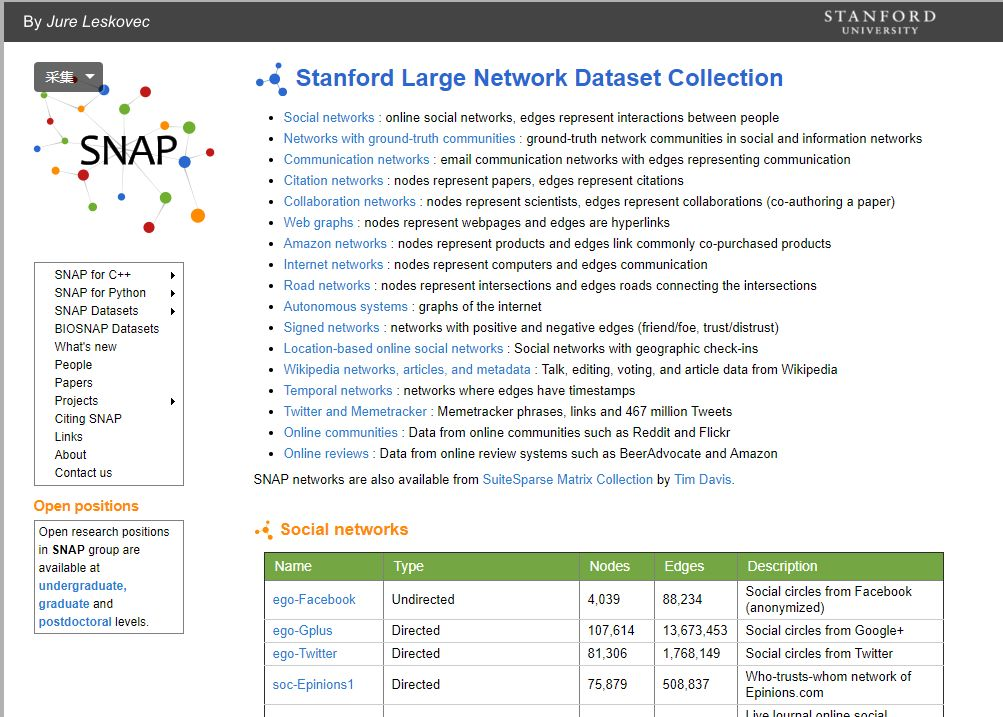Follow the Communication networks link

point(356,159)
